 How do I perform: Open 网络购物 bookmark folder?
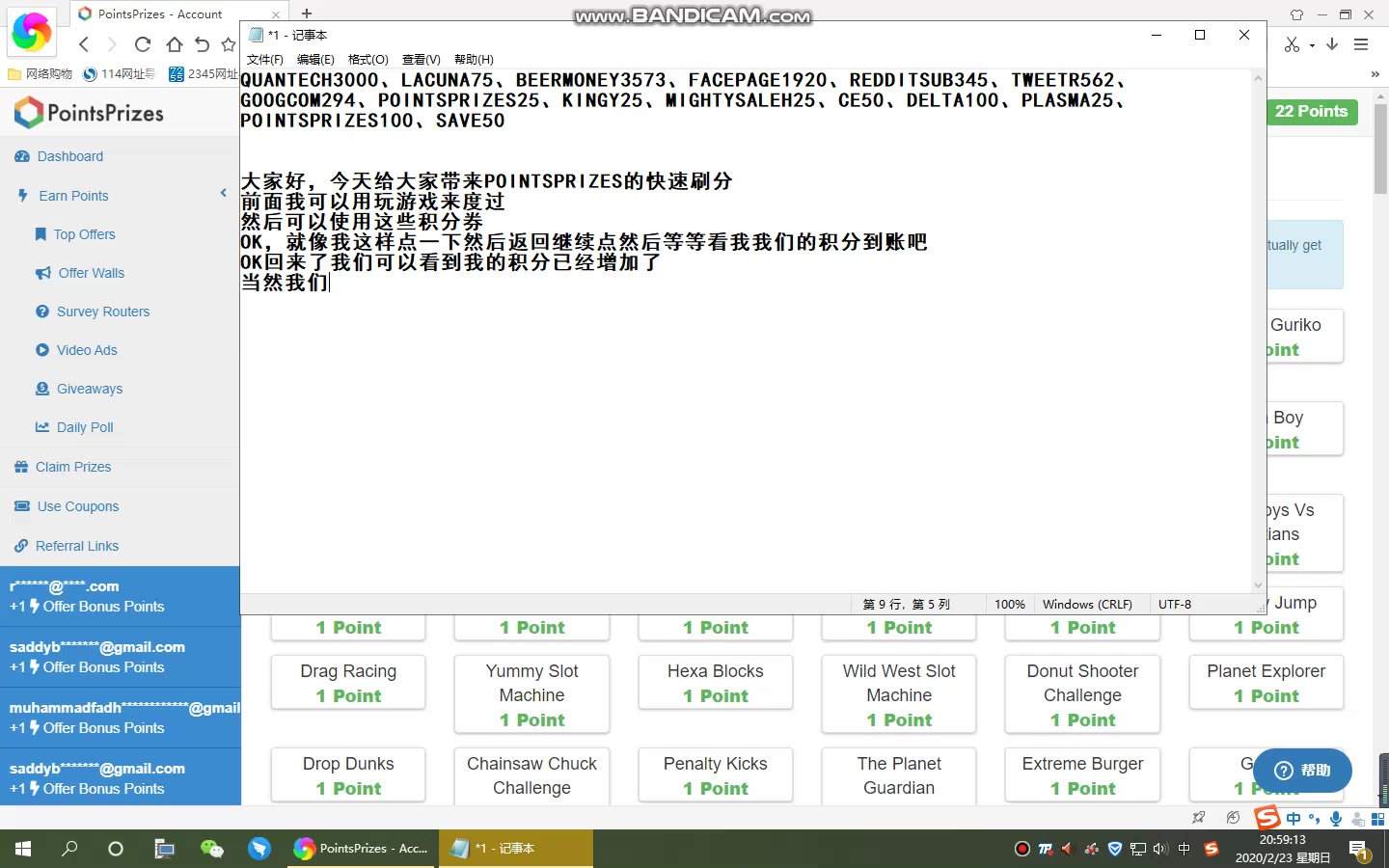point(41,74)
